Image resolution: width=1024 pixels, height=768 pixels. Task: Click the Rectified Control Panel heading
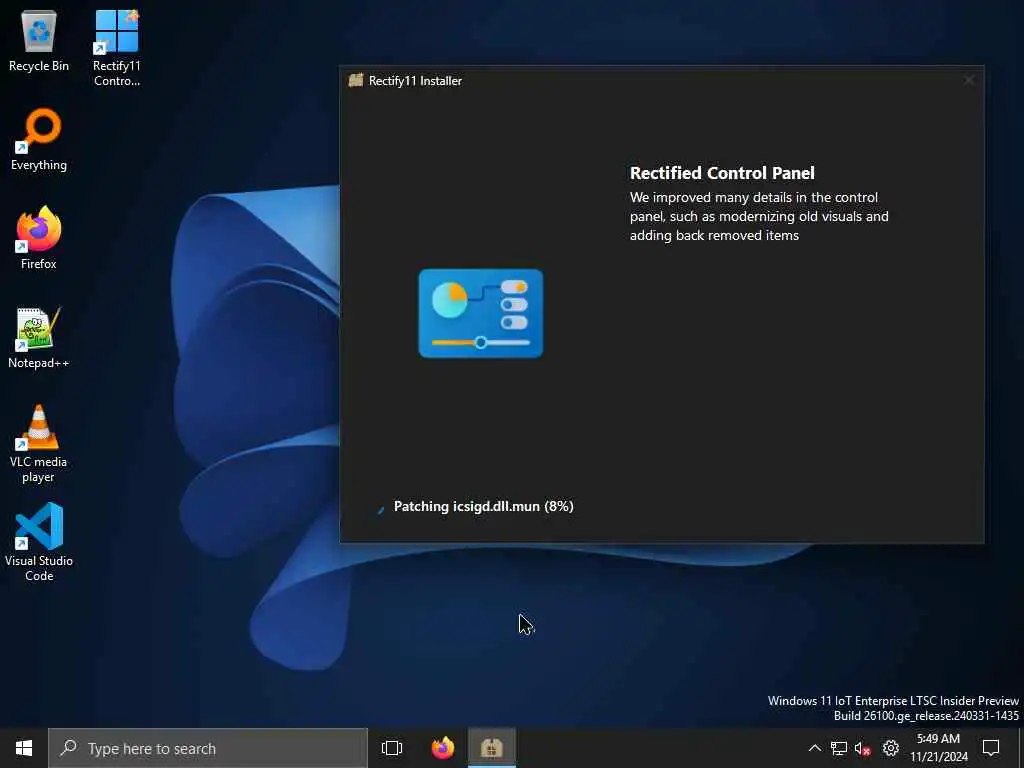coord(722,173)
